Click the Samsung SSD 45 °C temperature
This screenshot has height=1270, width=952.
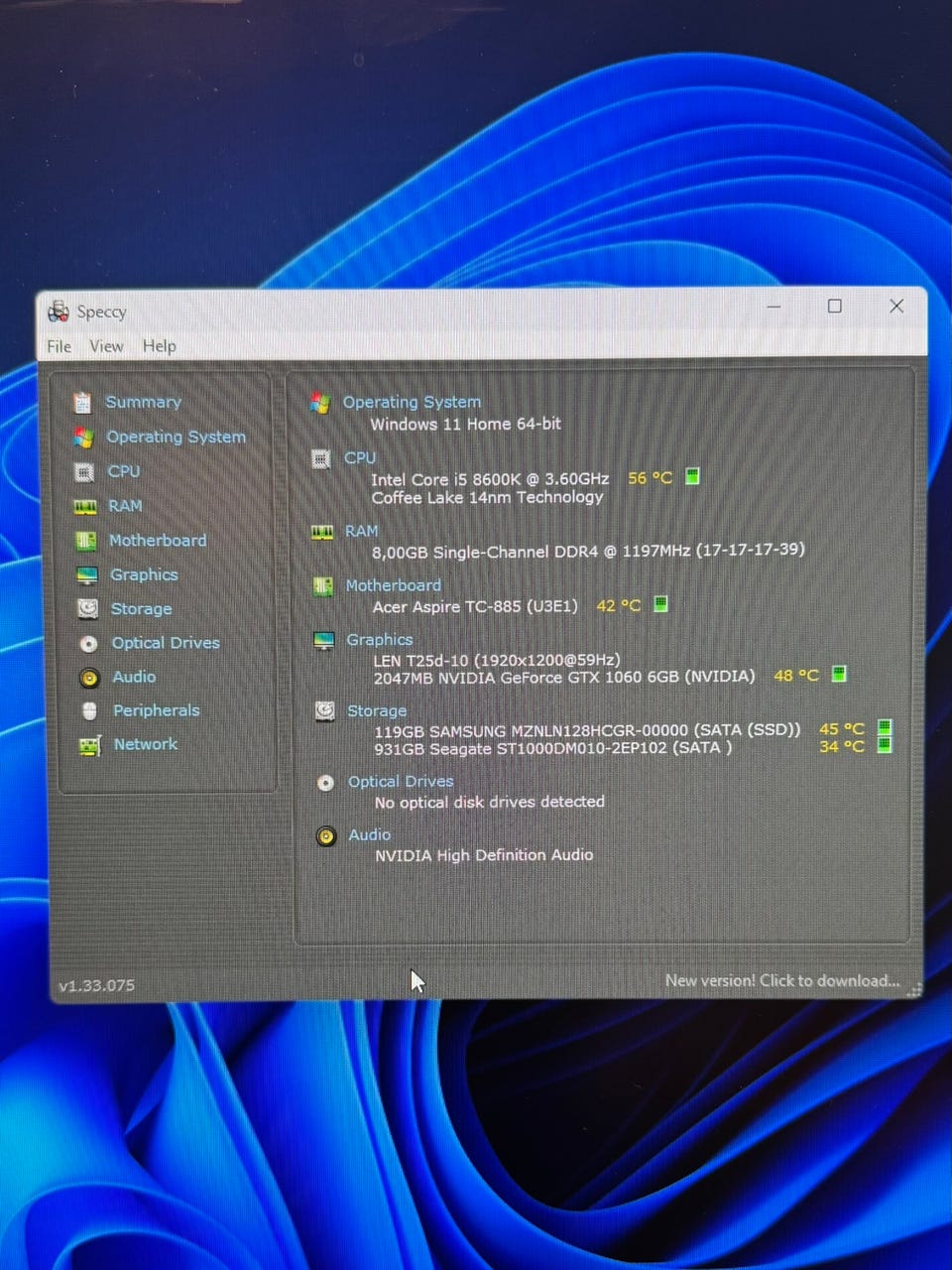tap(842, 729)
